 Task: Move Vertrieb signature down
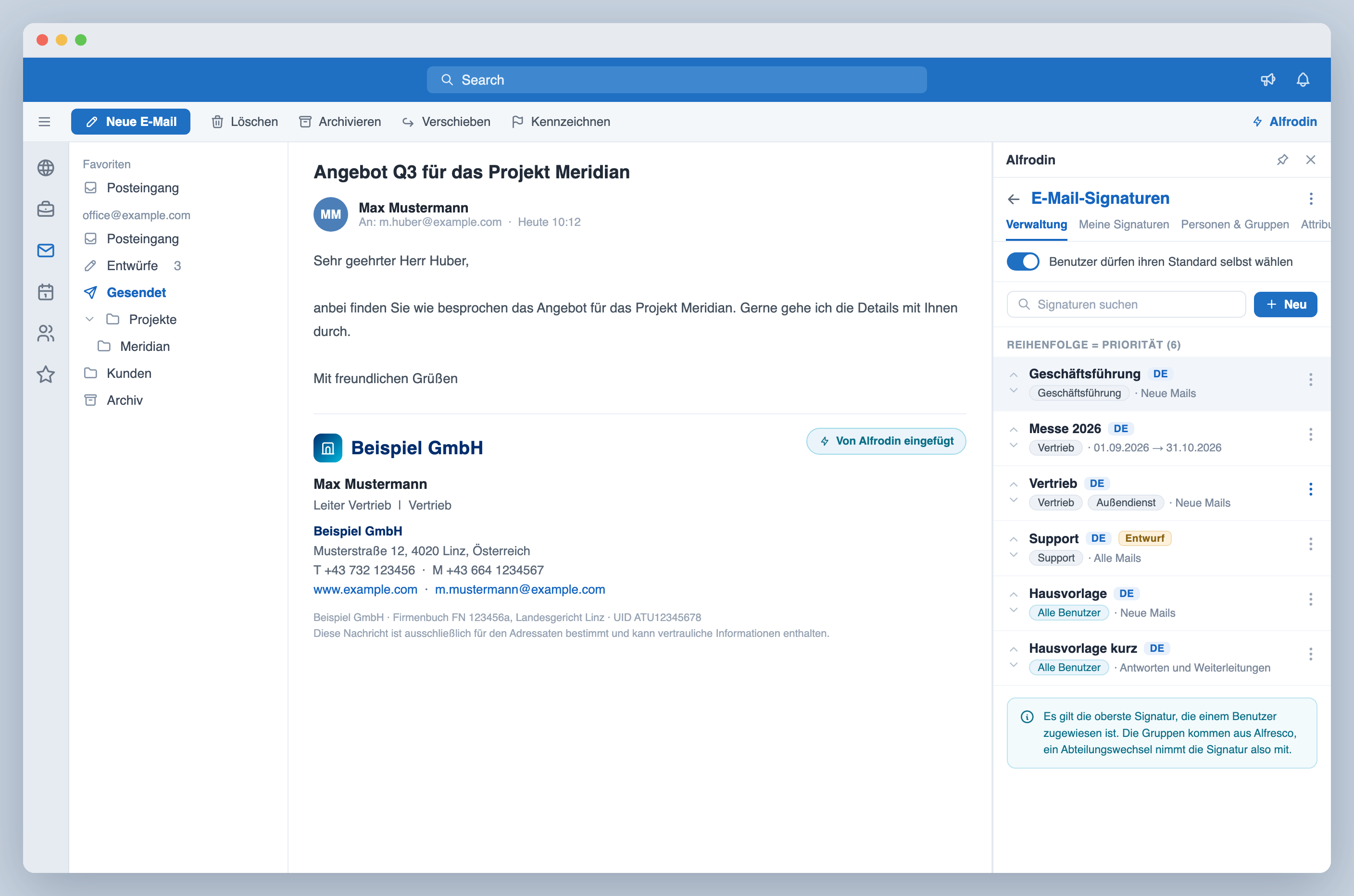pyautogui.click(x=1014, y=500)
